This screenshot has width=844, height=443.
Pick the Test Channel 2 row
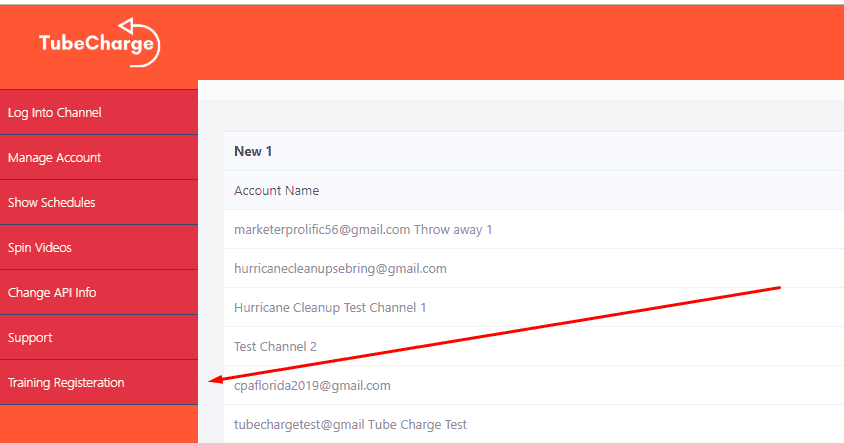coord(275,347)
